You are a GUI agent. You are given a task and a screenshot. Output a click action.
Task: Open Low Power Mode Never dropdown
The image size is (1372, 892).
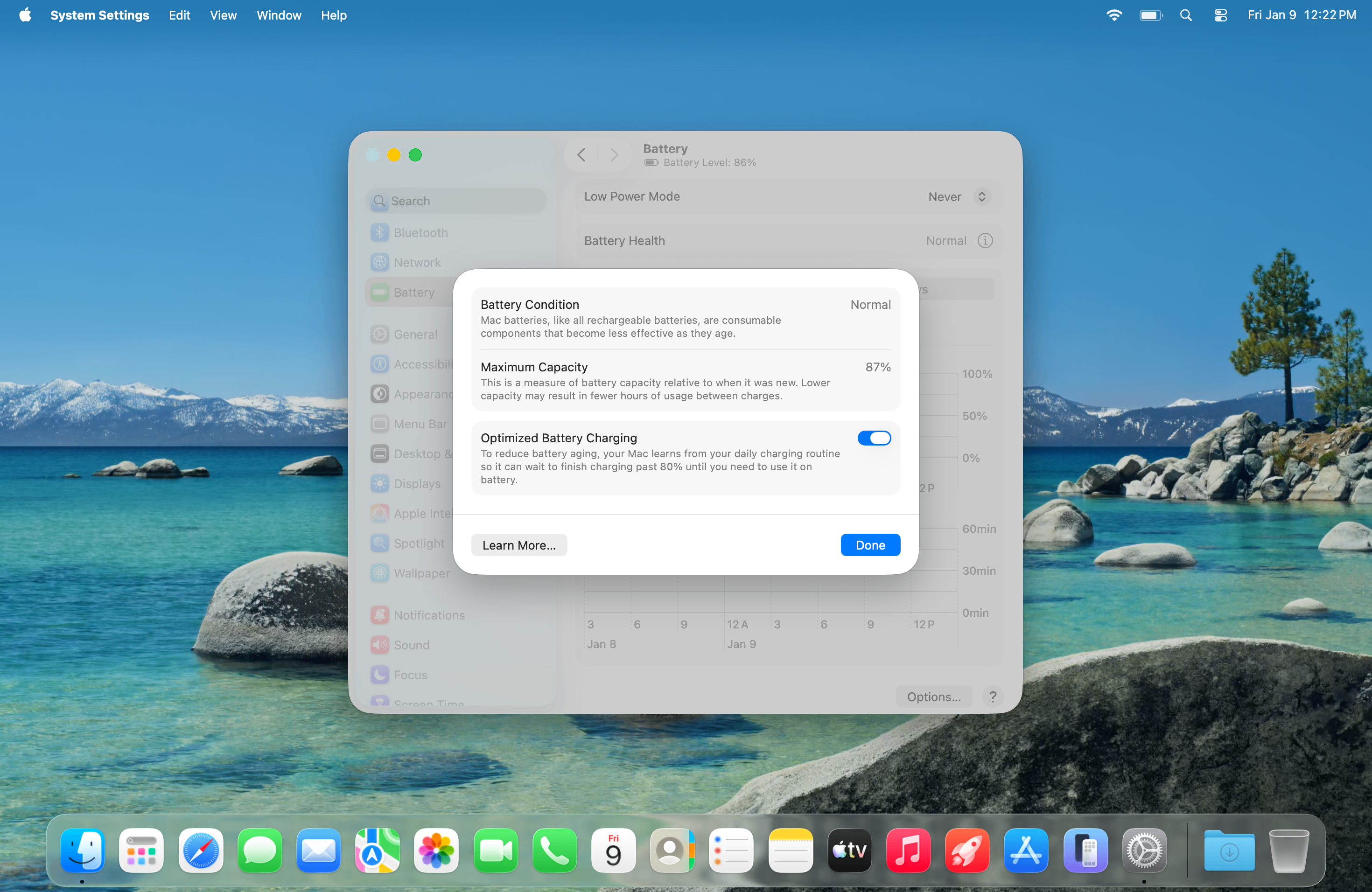point(959,196)
